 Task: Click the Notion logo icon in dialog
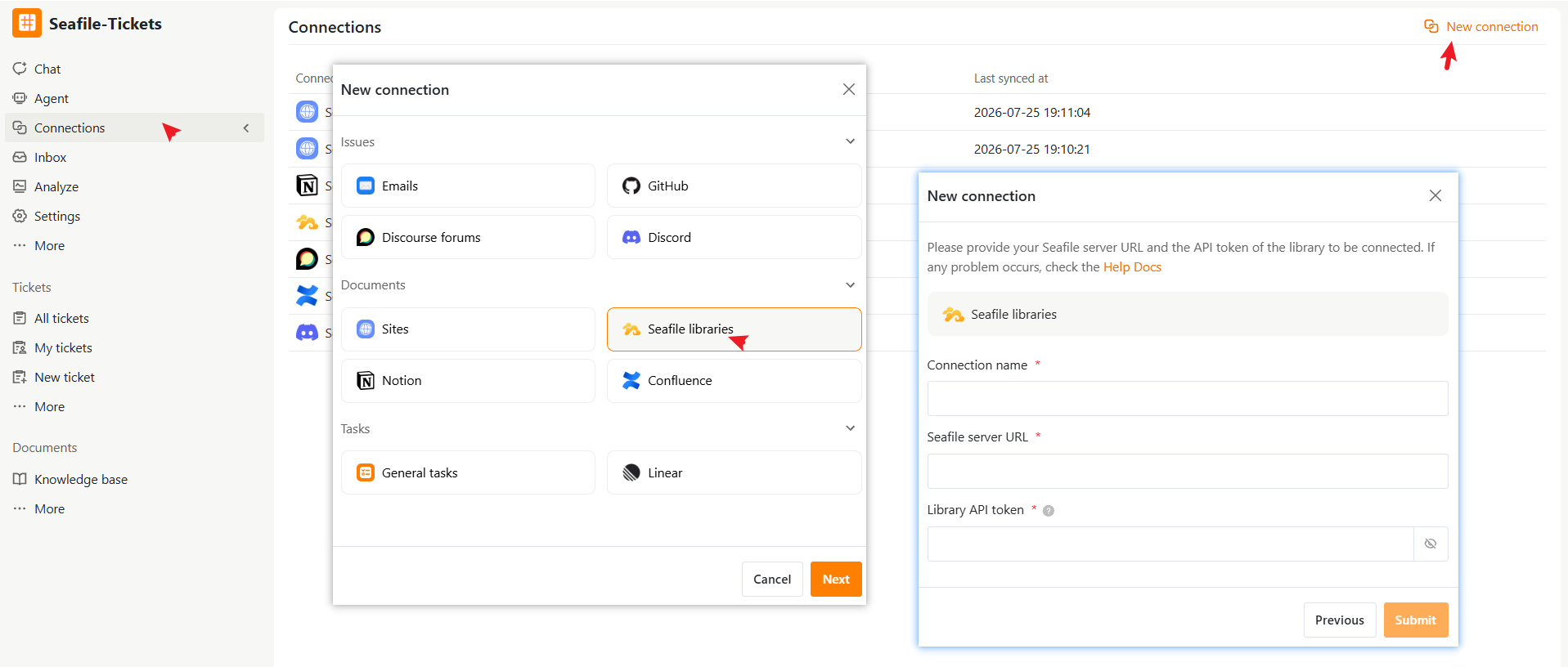tap(366, 380)
